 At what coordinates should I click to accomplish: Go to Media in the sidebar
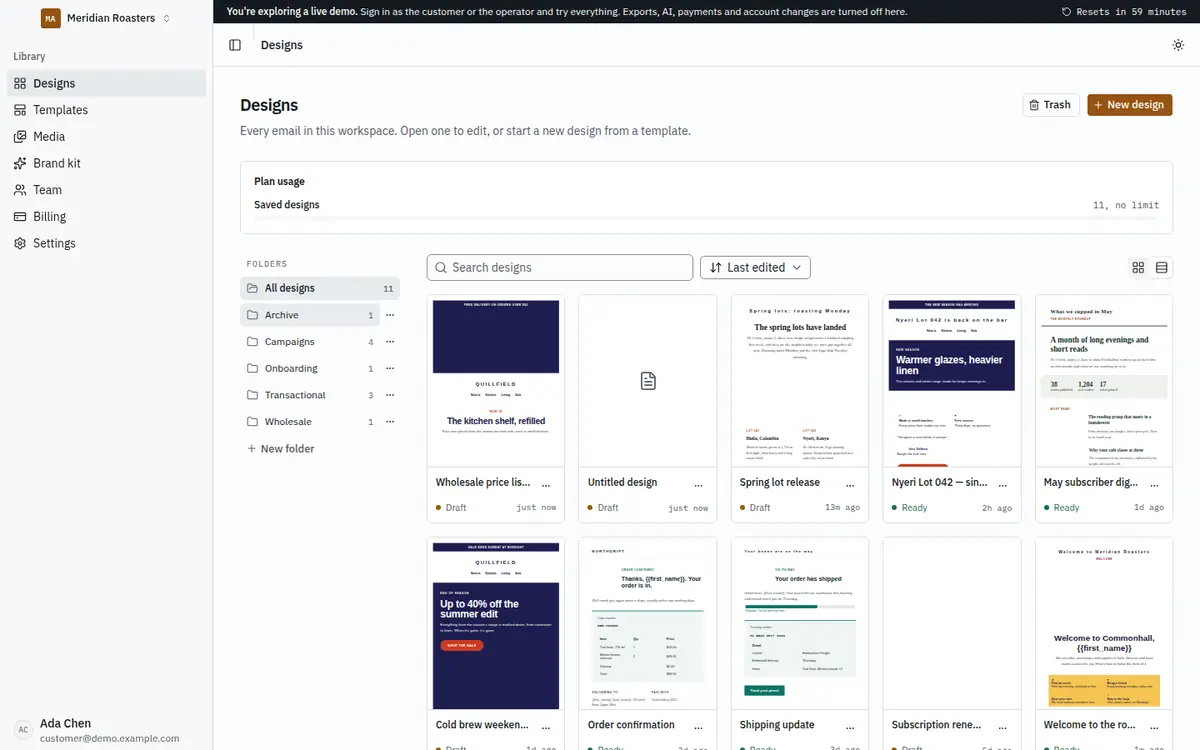[106, 137]
